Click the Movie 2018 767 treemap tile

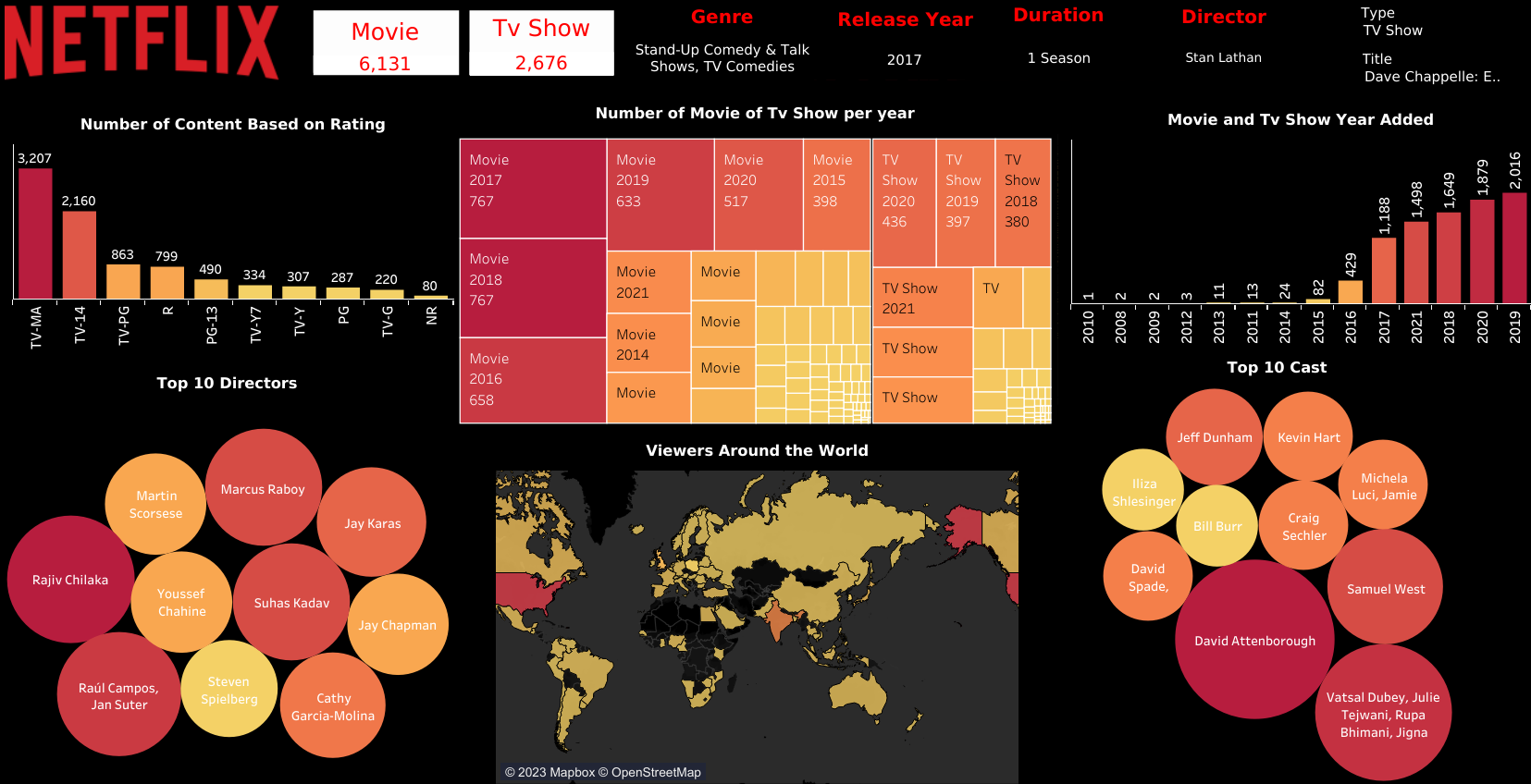(533, 288)
